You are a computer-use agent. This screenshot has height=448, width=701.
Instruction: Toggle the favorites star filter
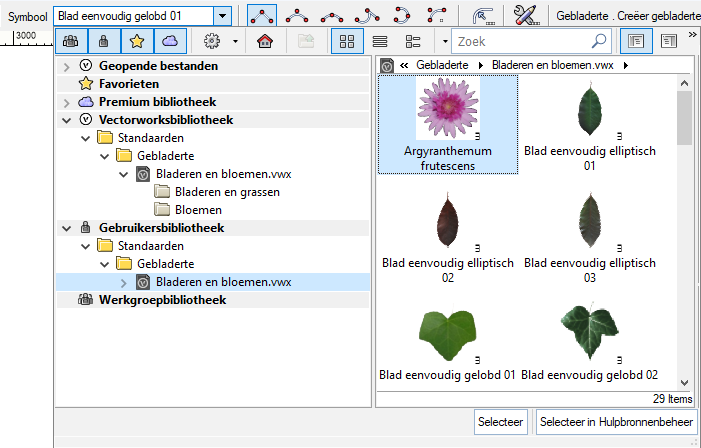coord(137,41)
